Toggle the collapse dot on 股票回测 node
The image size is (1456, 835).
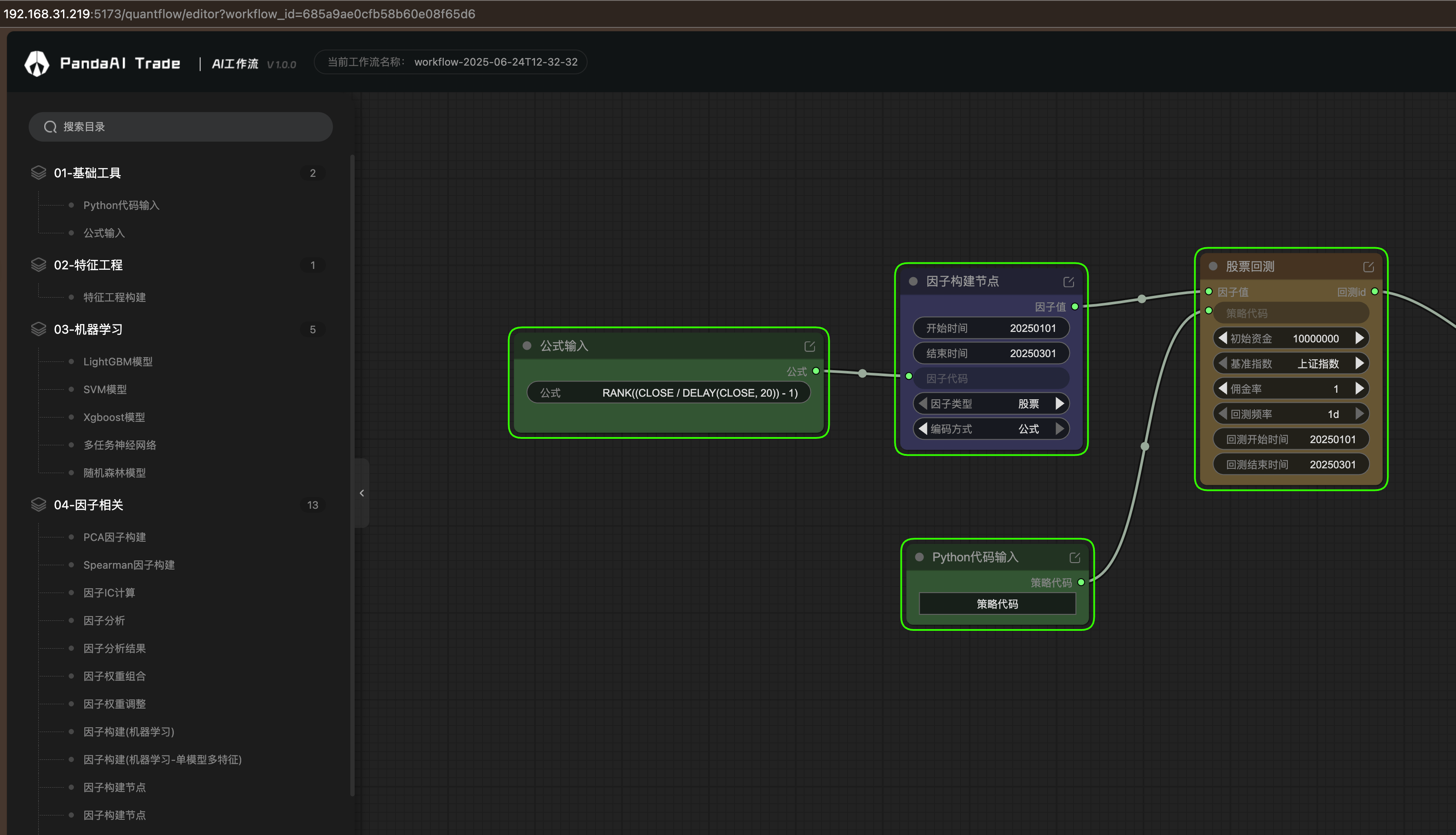pyautogui.click(x=1213, y=266)
